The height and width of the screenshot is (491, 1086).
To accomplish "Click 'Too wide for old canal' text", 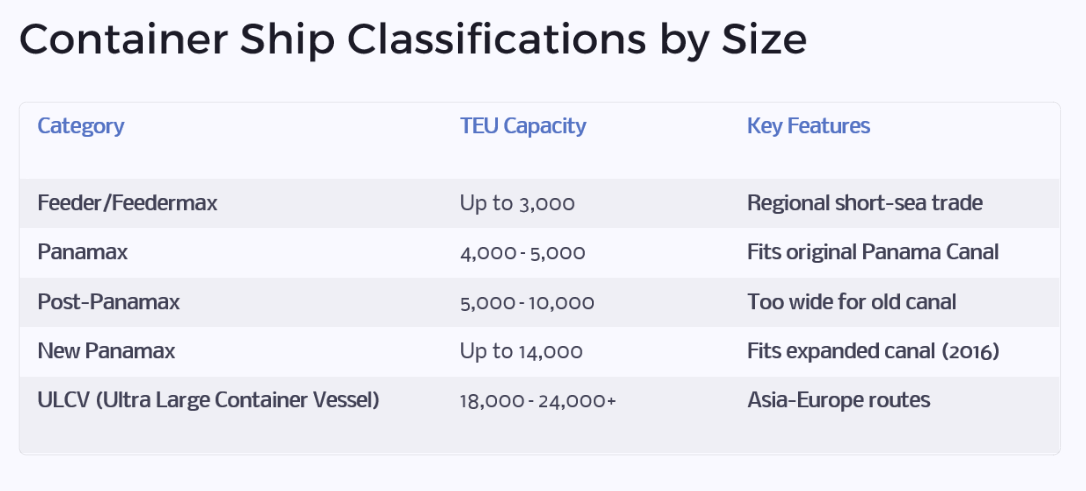I will (851, 302).
